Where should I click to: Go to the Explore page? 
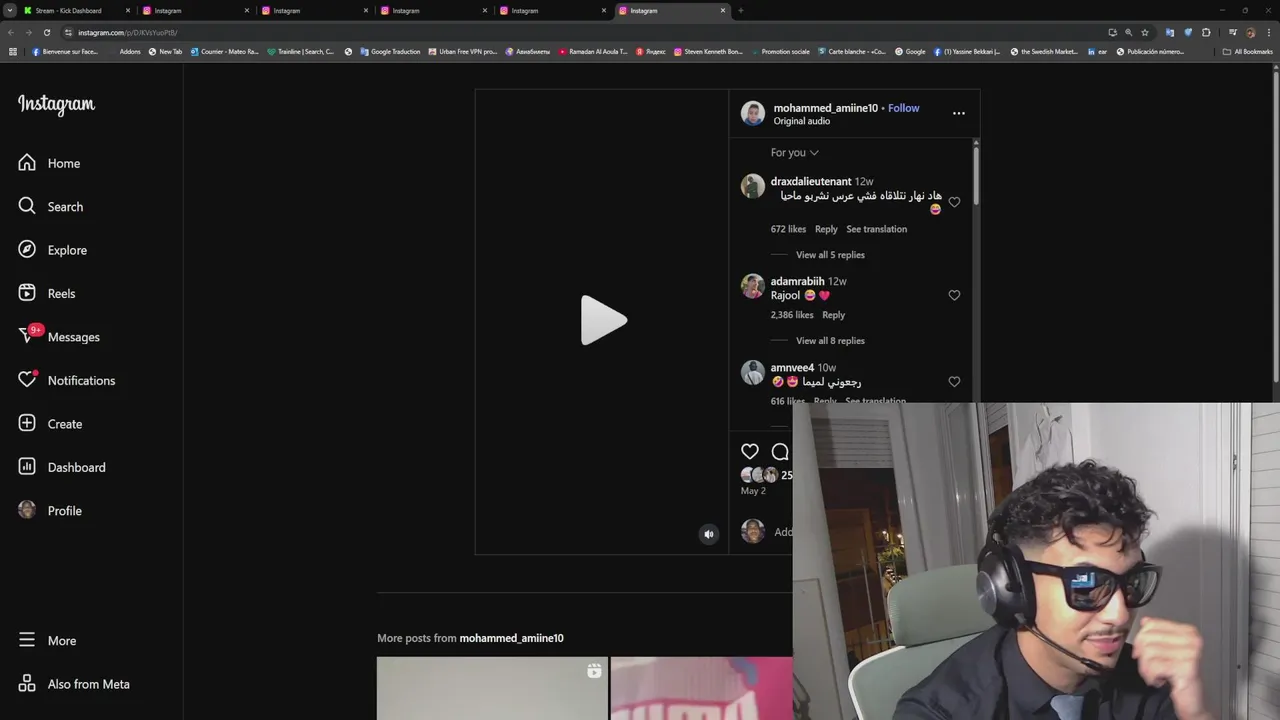[53, 250]
